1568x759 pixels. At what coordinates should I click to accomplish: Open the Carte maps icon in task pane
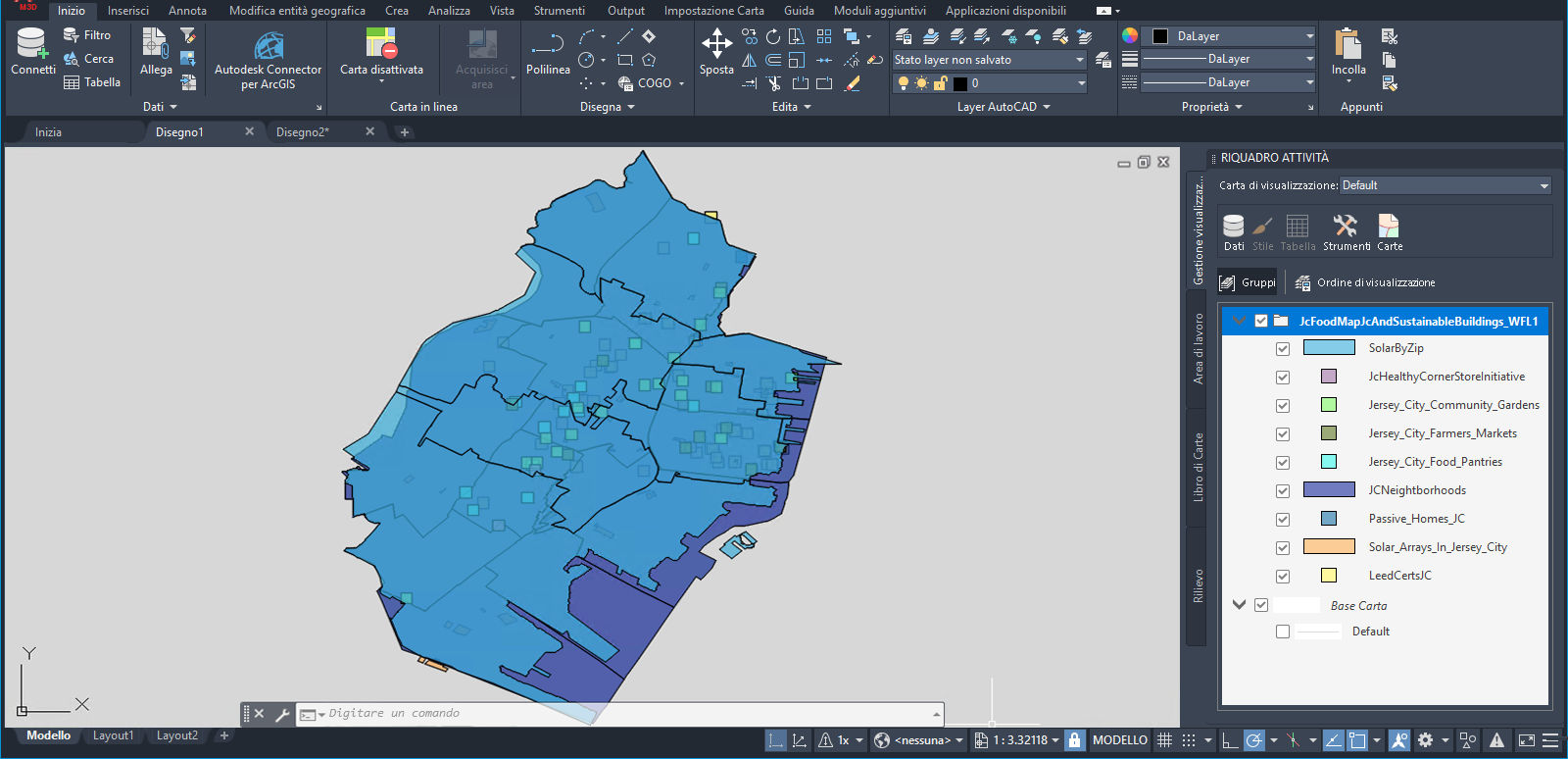(1389, 227)
